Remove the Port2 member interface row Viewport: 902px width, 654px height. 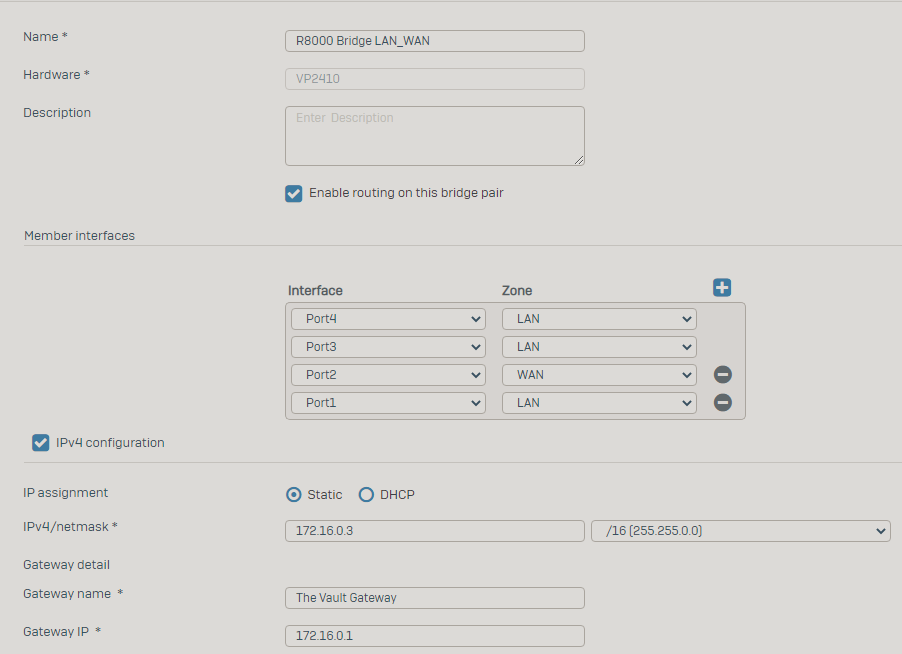coord(723,374)
